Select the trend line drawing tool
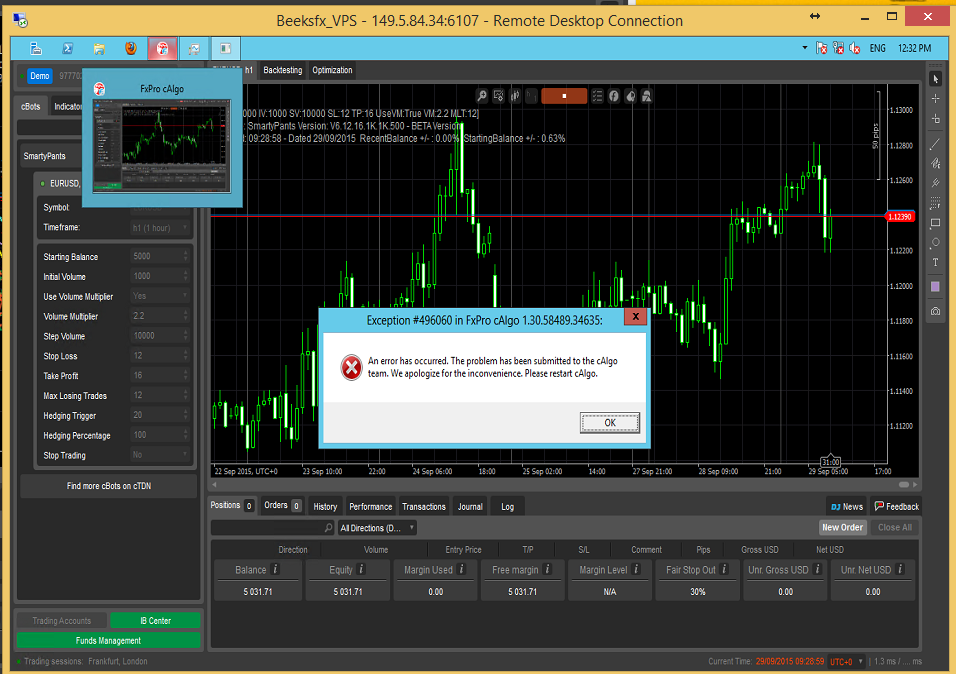 click(935, 144)
